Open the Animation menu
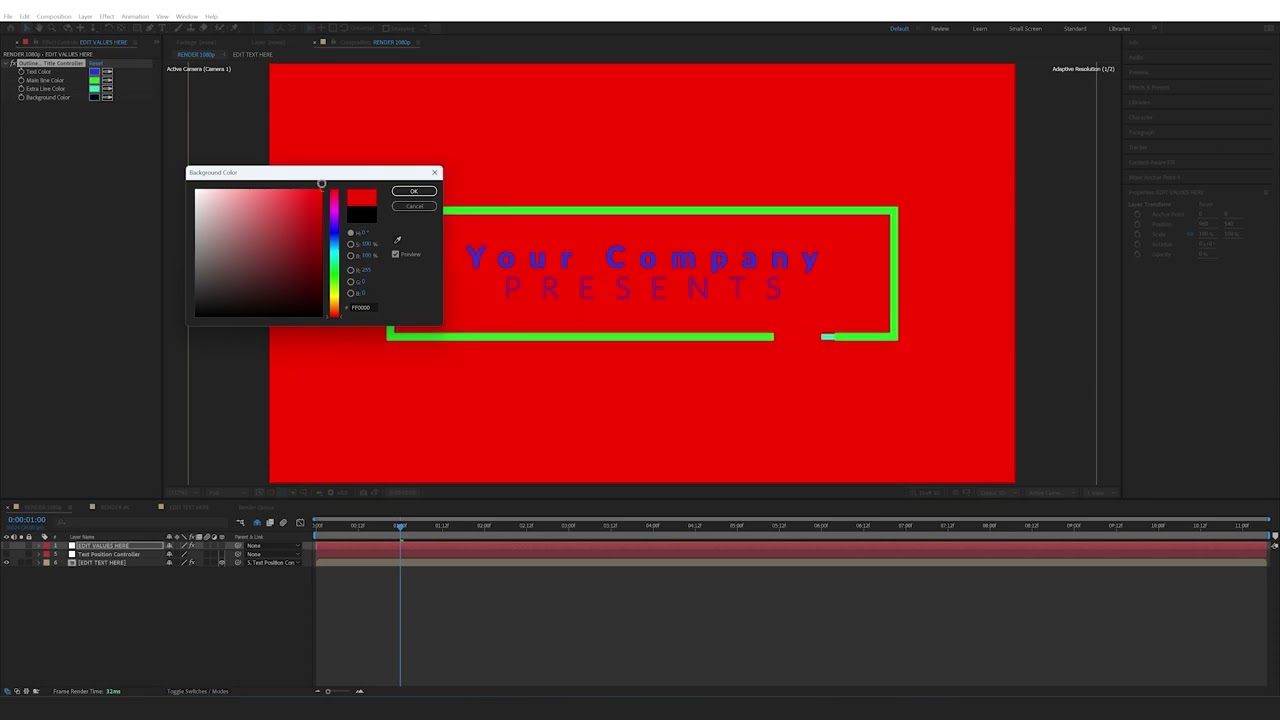Screen dimensions: 1280x720 [x=135, y=17]
